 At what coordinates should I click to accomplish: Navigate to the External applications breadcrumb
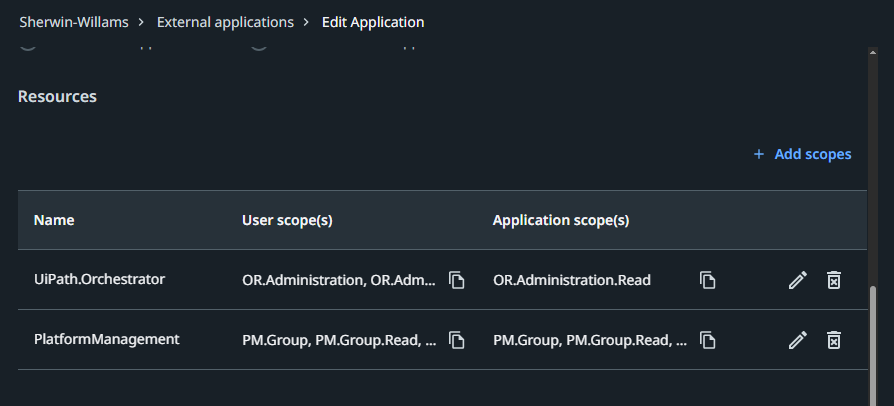(x=225, y=22)
